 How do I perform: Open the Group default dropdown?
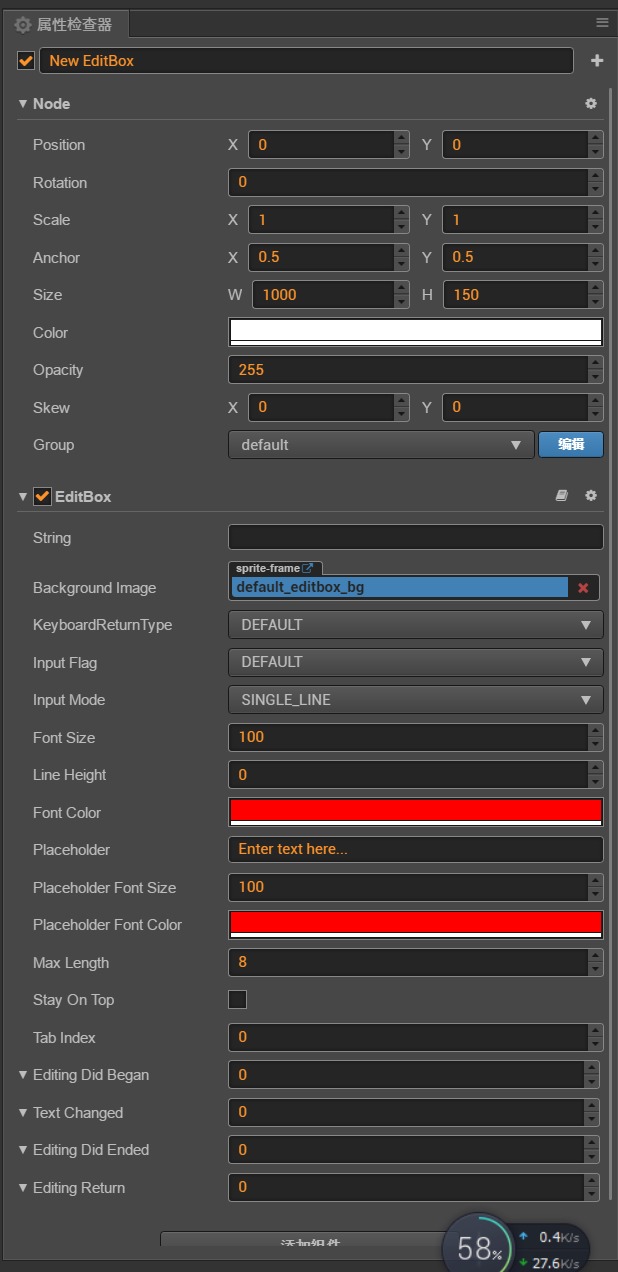[x=381, y=445]
